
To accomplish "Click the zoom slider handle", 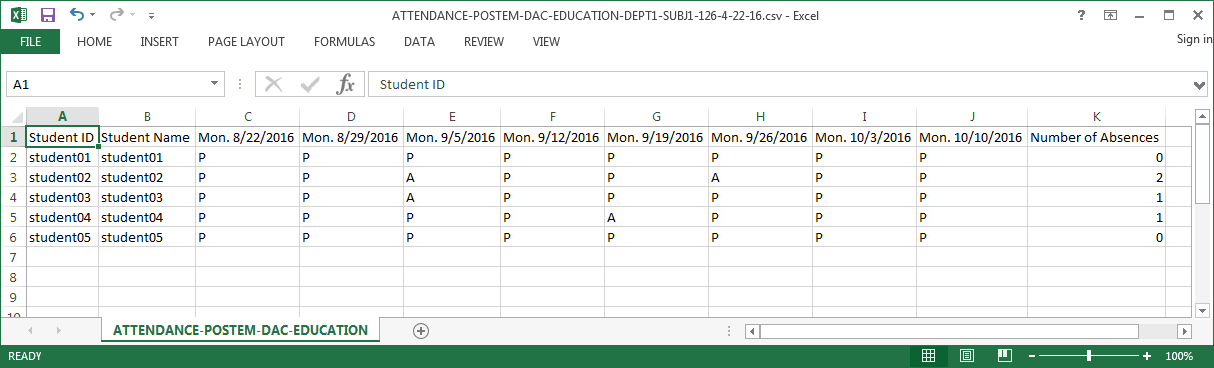I will click(1089, 356).
